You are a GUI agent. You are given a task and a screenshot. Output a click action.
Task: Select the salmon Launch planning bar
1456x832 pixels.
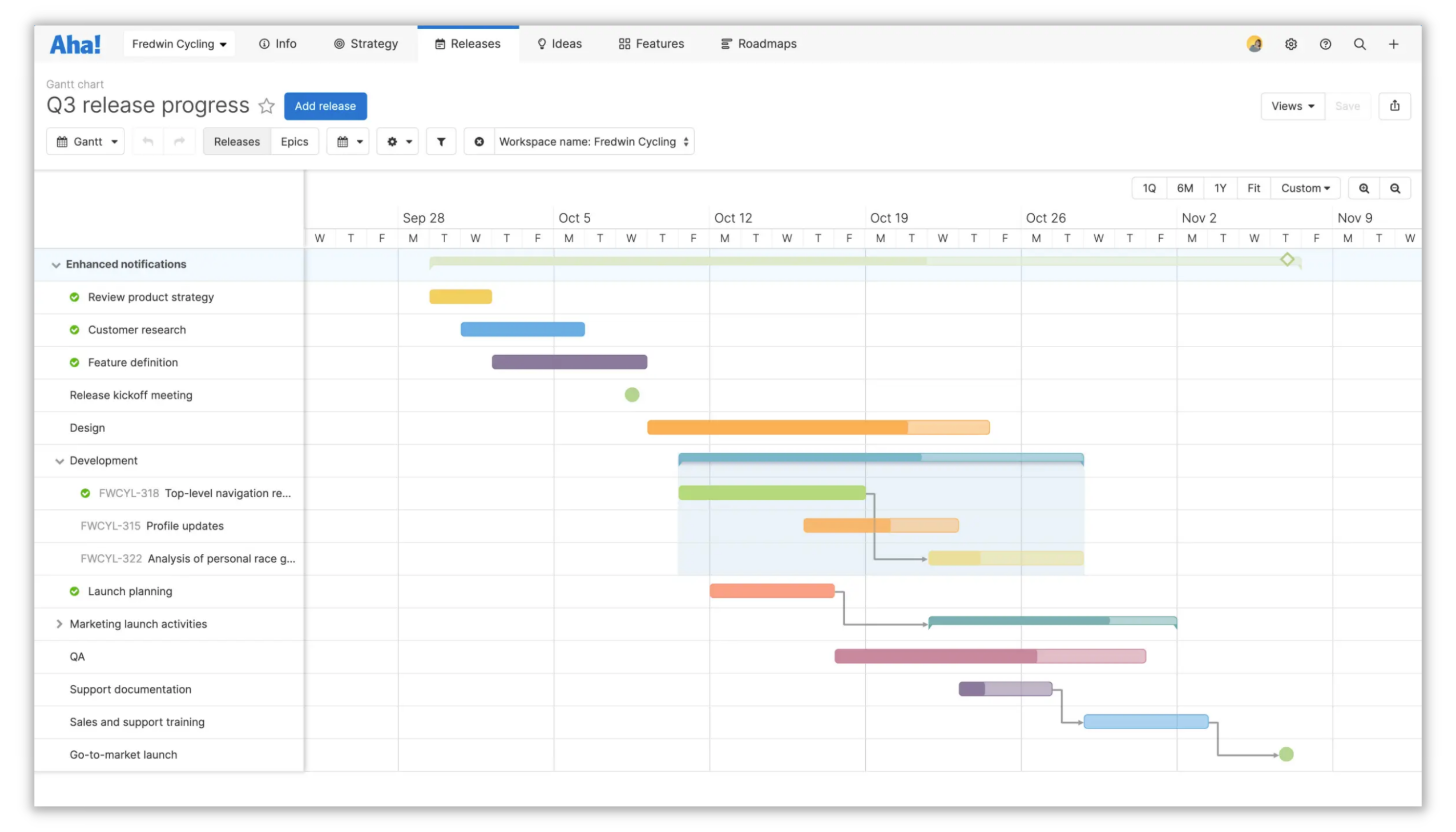[772, 591]
